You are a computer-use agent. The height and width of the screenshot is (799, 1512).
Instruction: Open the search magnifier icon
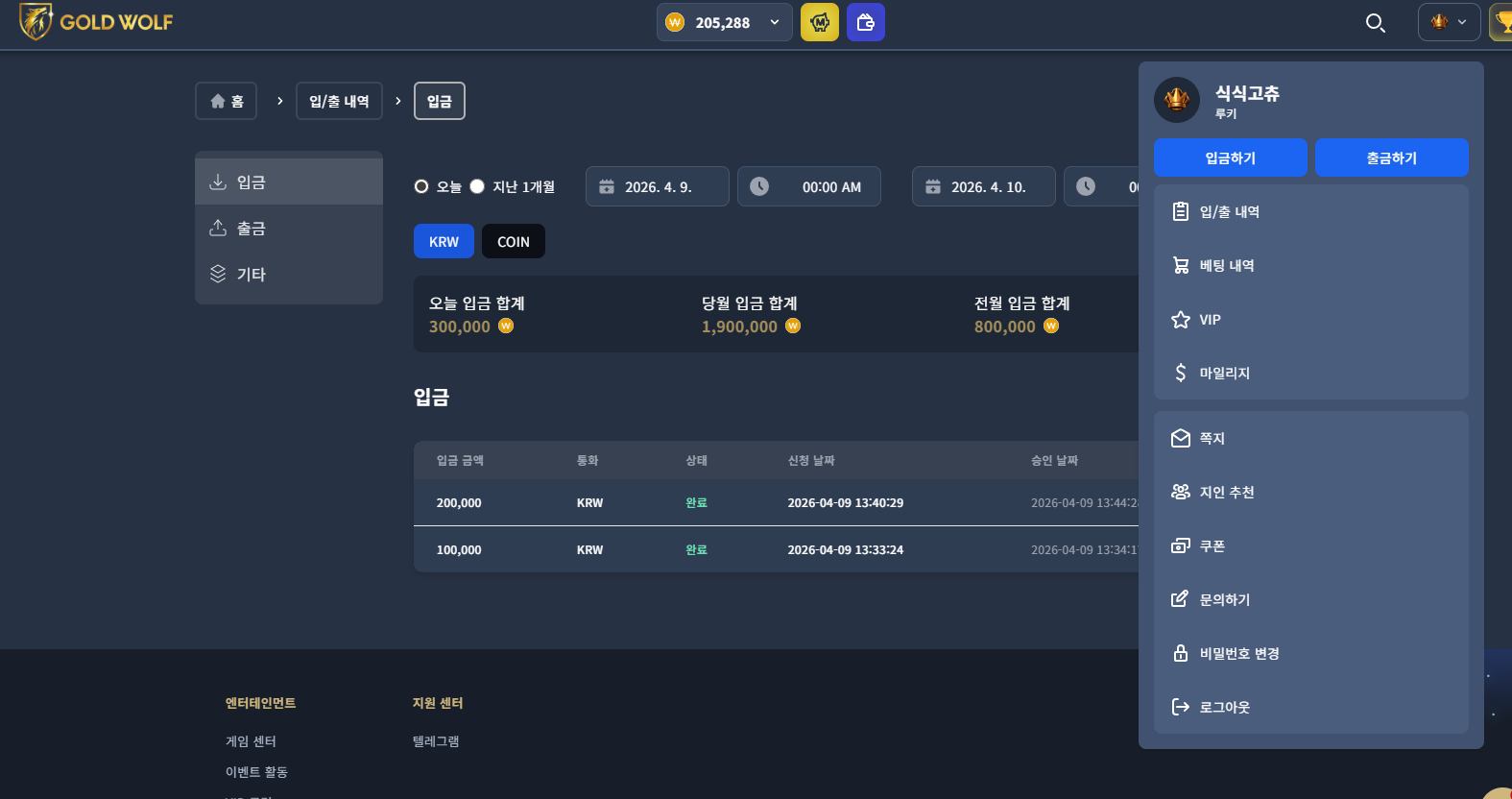1375,23
